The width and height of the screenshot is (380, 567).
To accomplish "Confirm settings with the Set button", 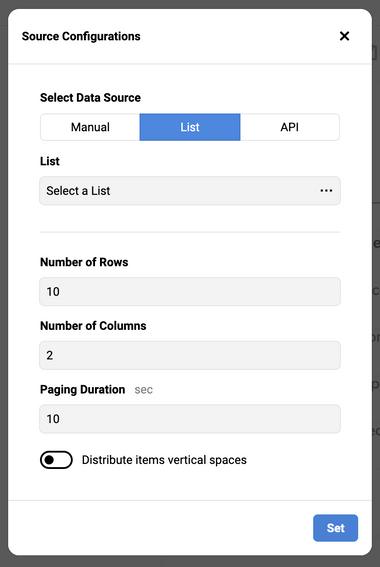I will pyautogui.click(x=336, y=528).
